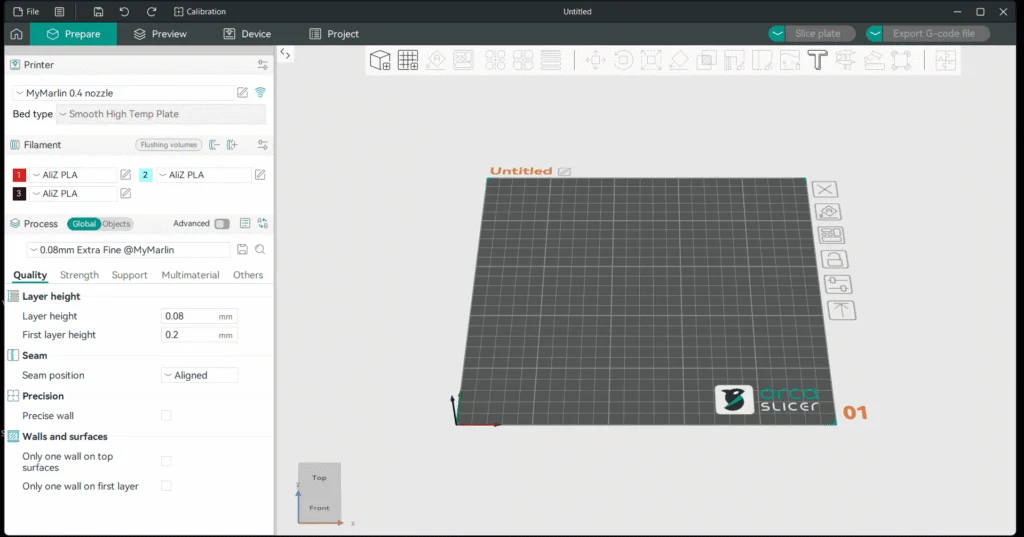Click the add filament icon

pos(232,145)
